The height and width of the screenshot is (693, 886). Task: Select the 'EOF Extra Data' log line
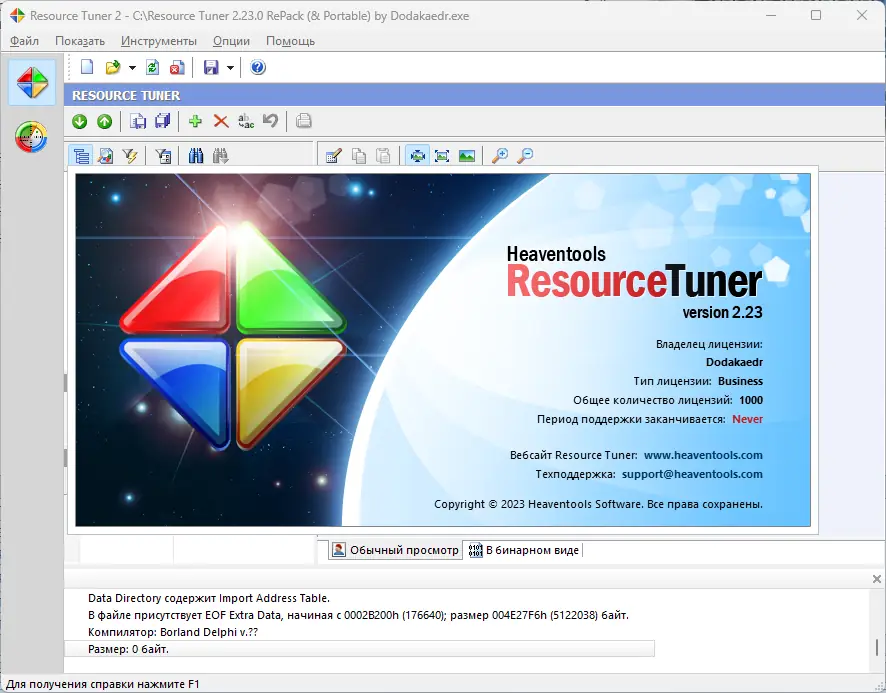pyautogui.click(x=358, y=615)
